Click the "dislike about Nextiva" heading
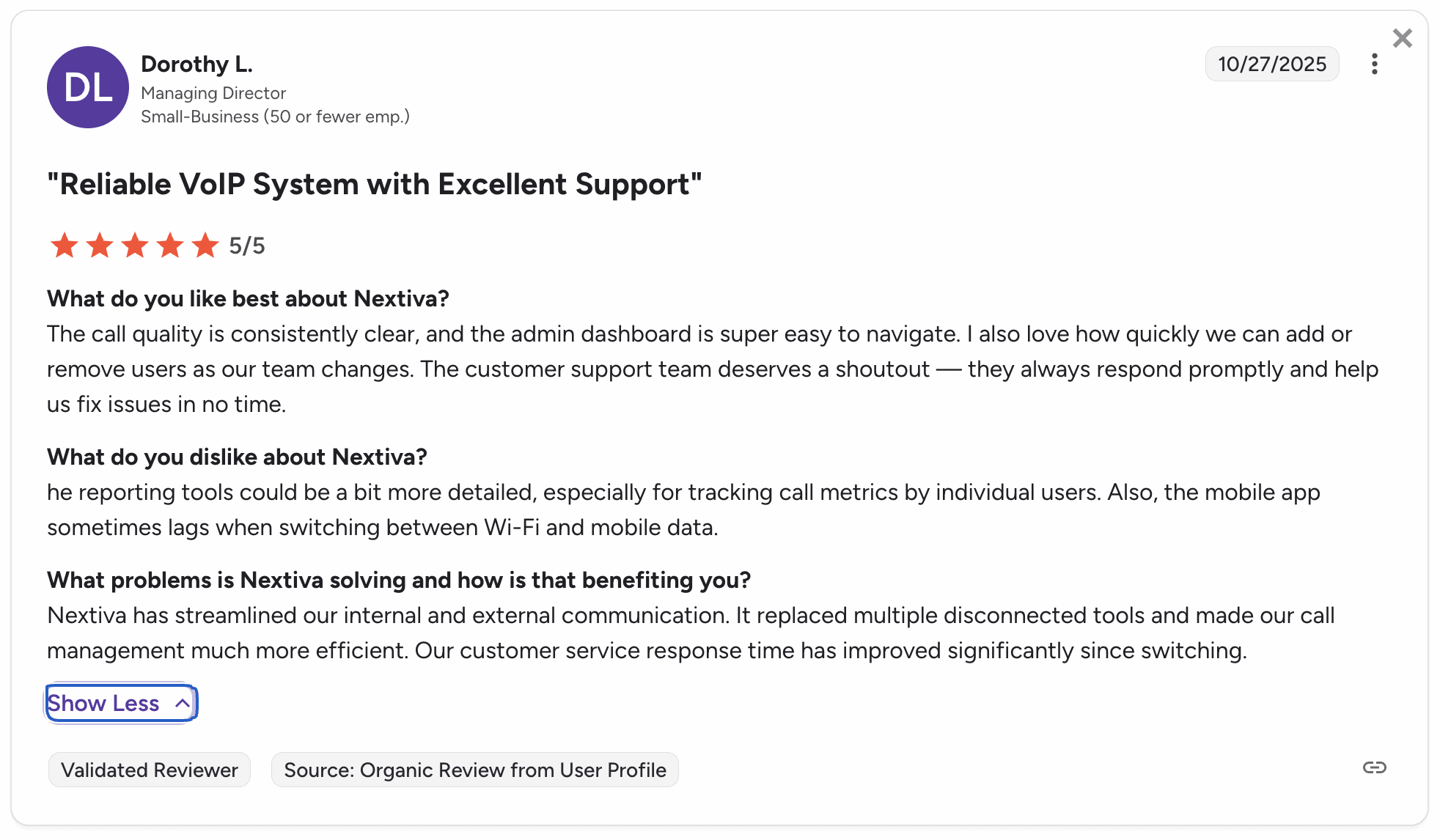 237,457
